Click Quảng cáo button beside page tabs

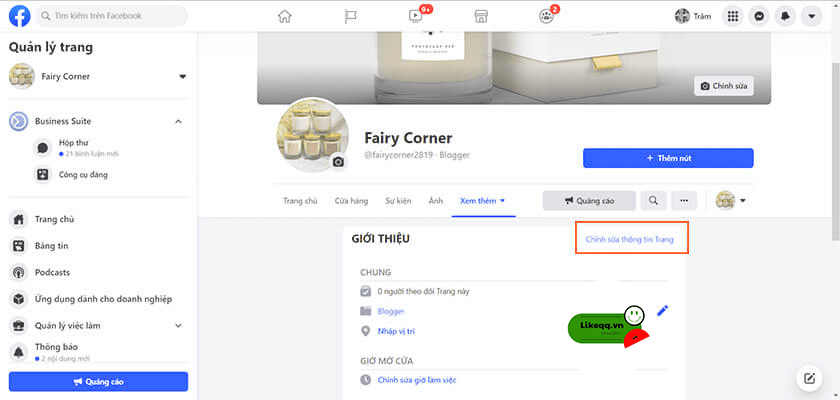(589, 201)
